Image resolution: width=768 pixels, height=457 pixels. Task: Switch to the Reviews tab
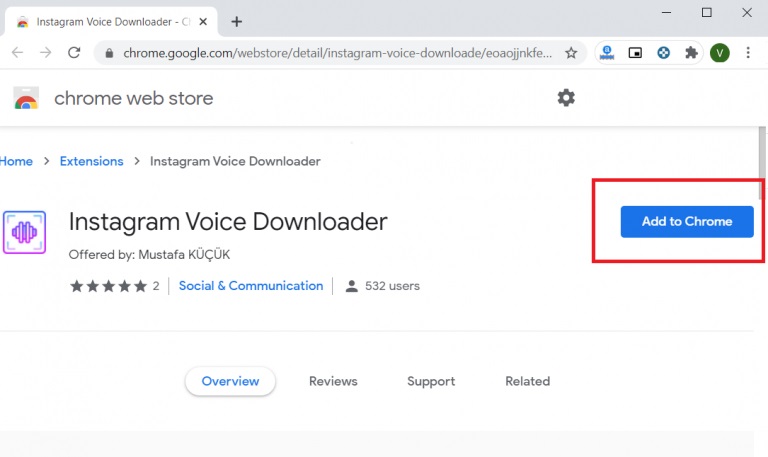coord(333,381)
